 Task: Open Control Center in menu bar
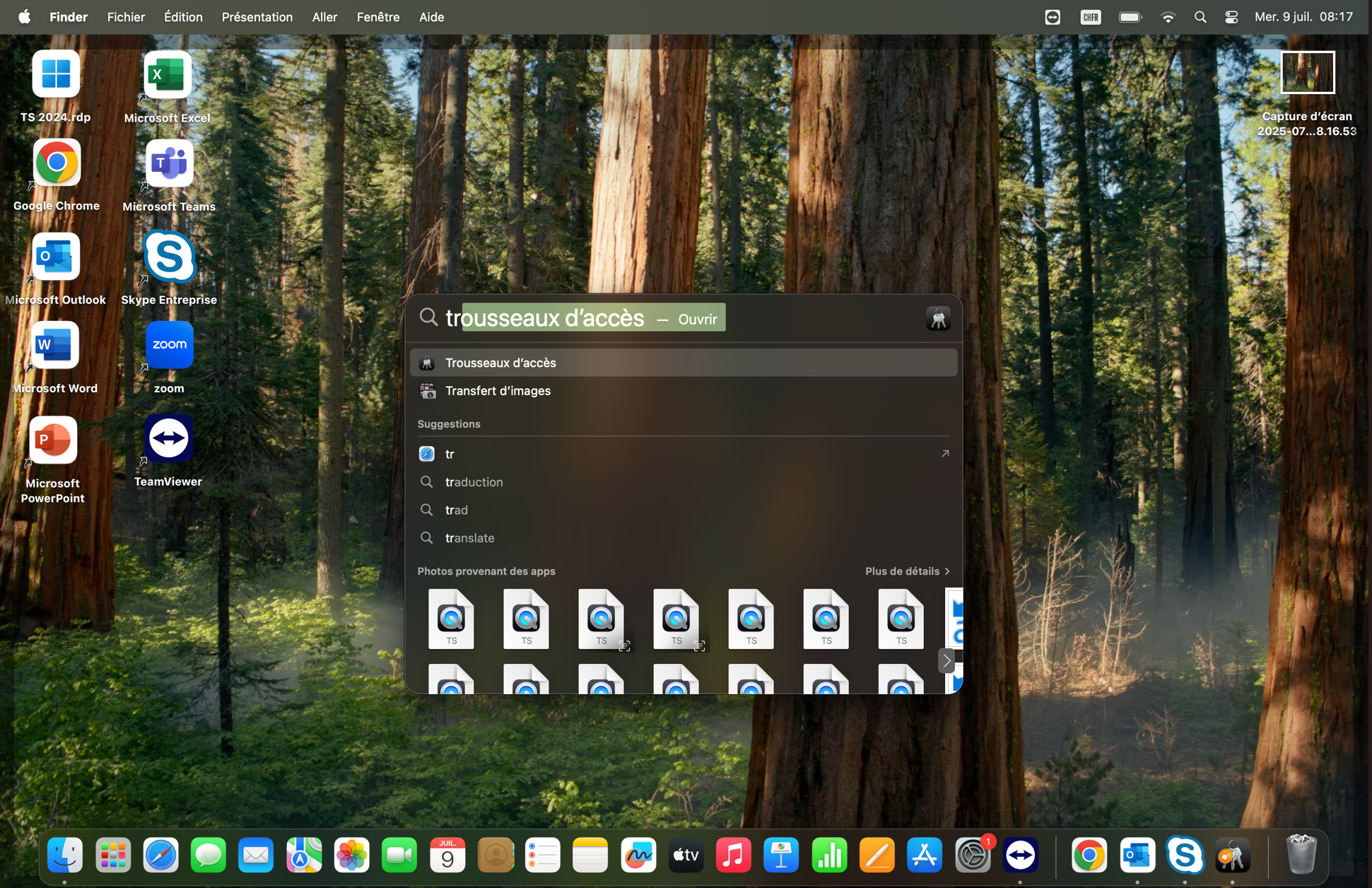click(1231, 17)
